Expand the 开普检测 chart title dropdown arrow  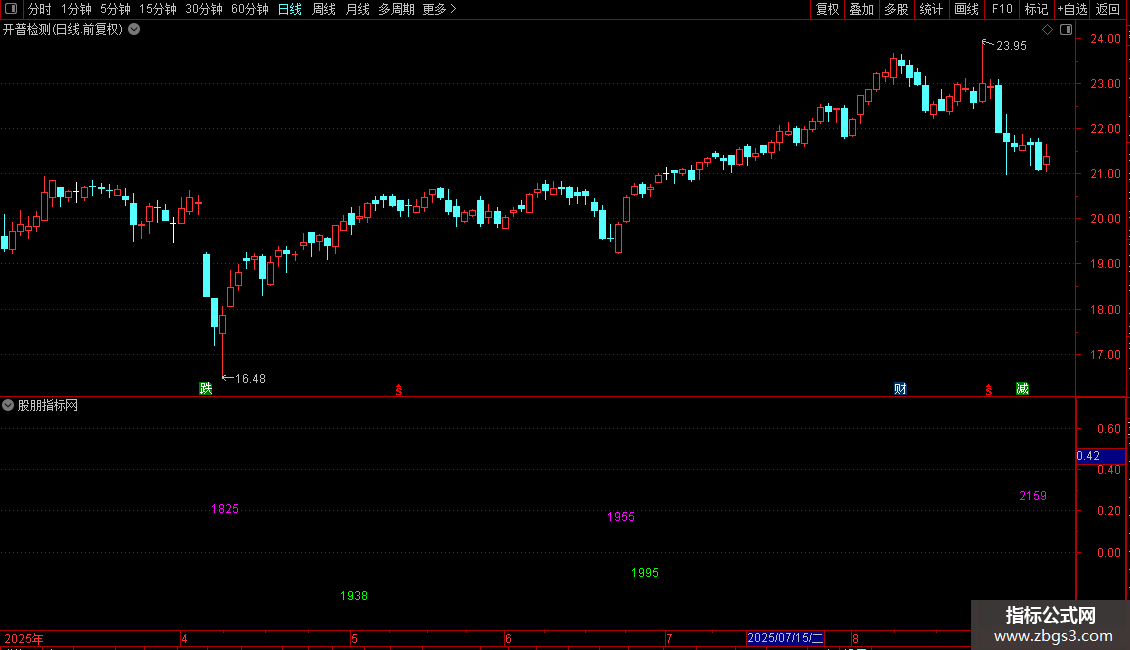pyautogui.click(x=134, y=30)
